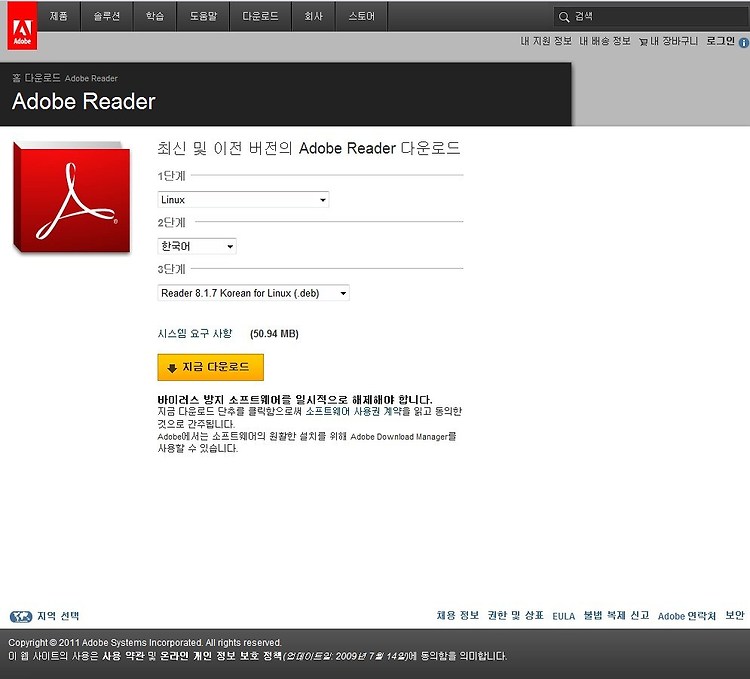The height and width of the screenshot is (679, 750).
Task: Open the 도움말 menu
Action: [x=203, y=16]
